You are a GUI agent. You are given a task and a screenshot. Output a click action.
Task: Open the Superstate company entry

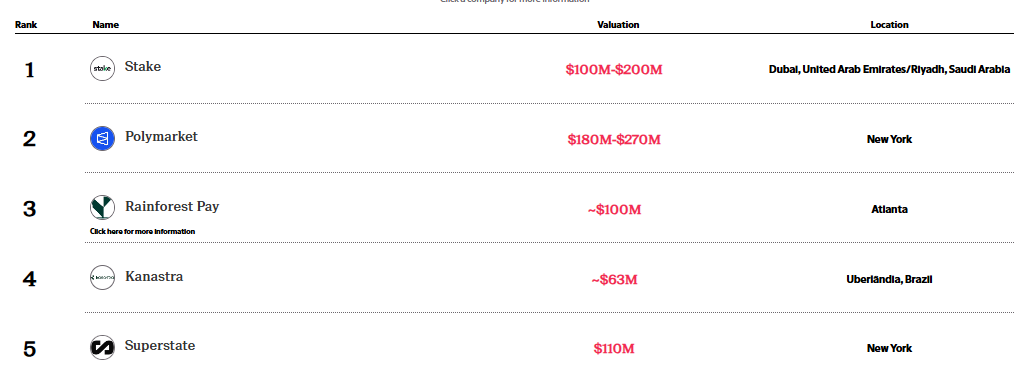click(160, 346)
